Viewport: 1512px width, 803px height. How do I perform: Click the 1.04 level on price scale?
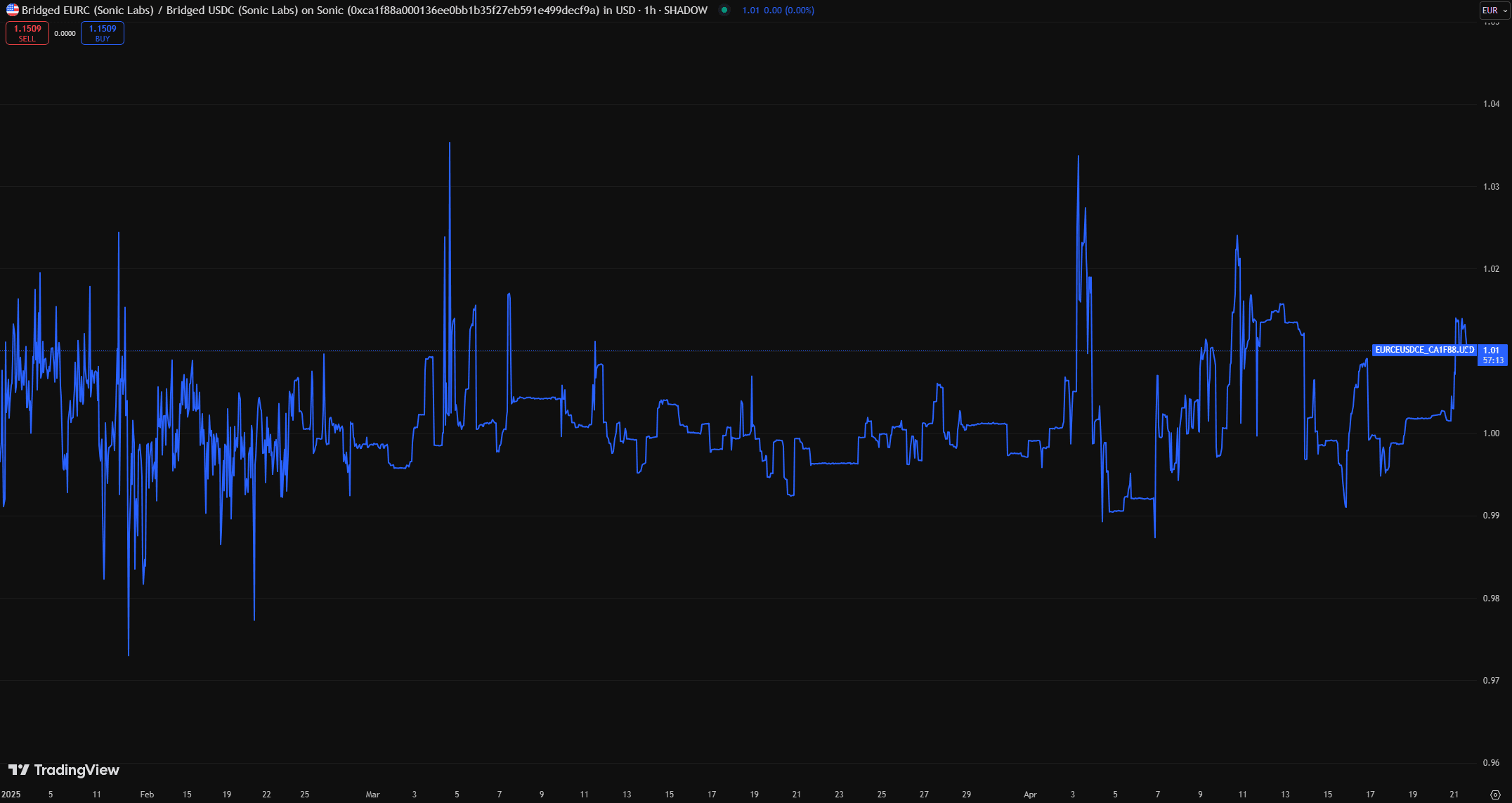point(1491,104)
